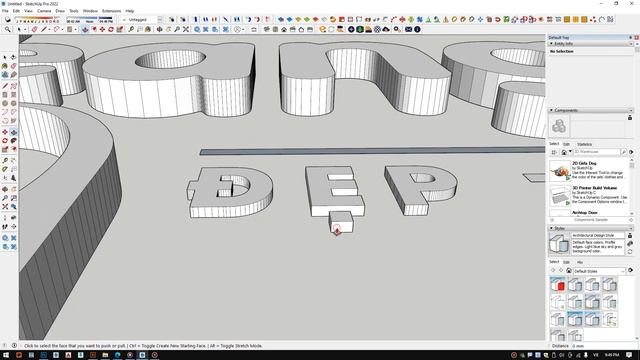640x360 pixels.
Task: Select Tape Measure tool in top toolbar
Action: pyautogui.click(x=131, y=29)
